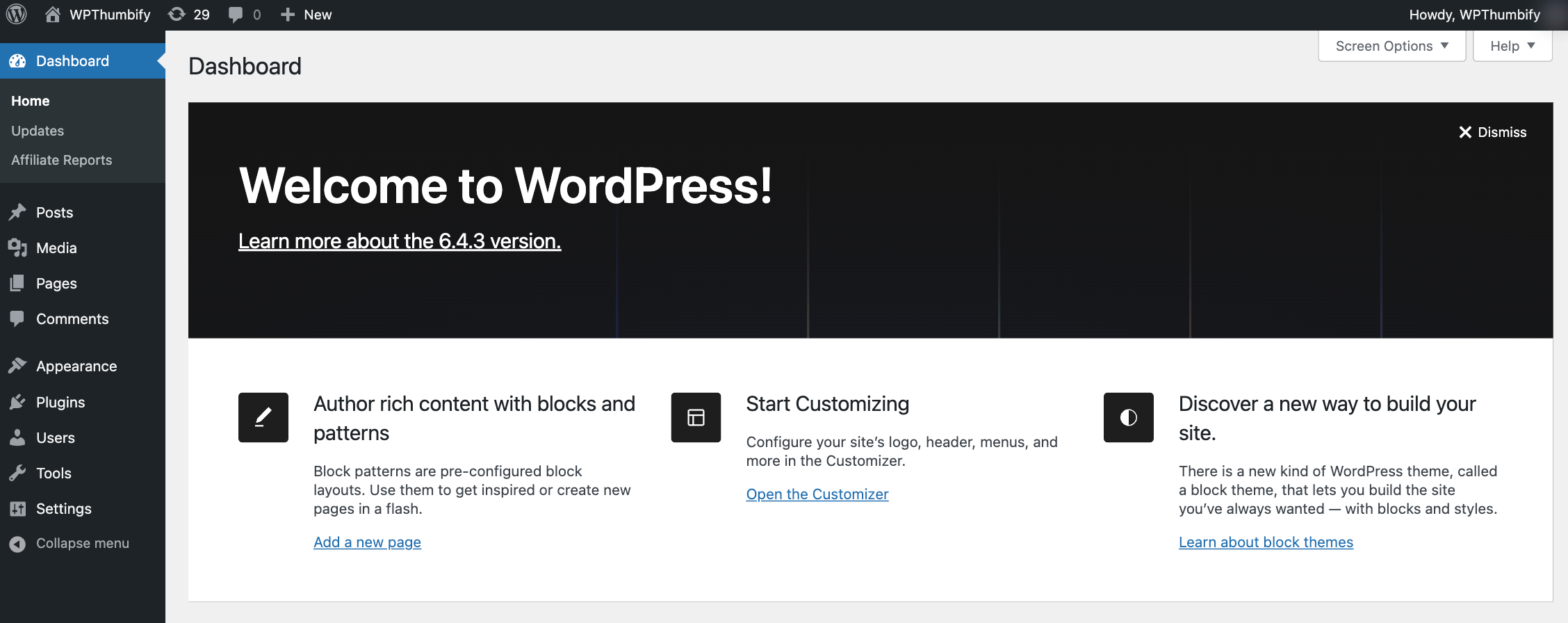The width and height of the screenshot is (1568, 623).
Task: Click Open the Customizer link
Action: point(817,494)
